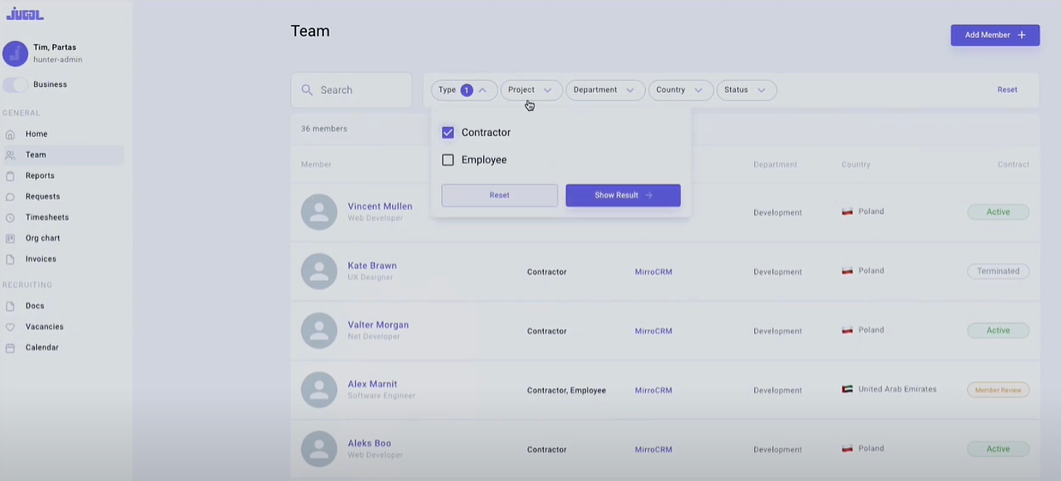The image size is (1061, 481).
Task: Click the Add Member button
Action: pyautogui.click(x=994, y=35)
